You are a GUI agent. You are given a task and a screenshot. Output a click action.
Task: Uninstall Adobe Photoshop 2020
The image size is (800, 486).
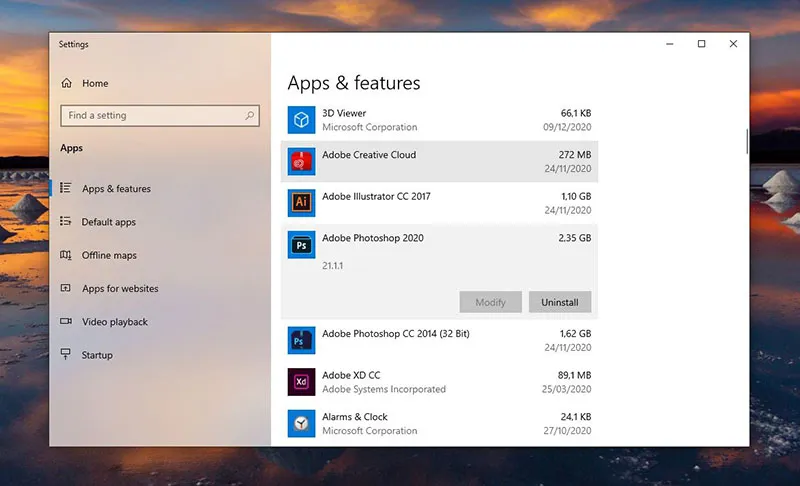[560, 302]
